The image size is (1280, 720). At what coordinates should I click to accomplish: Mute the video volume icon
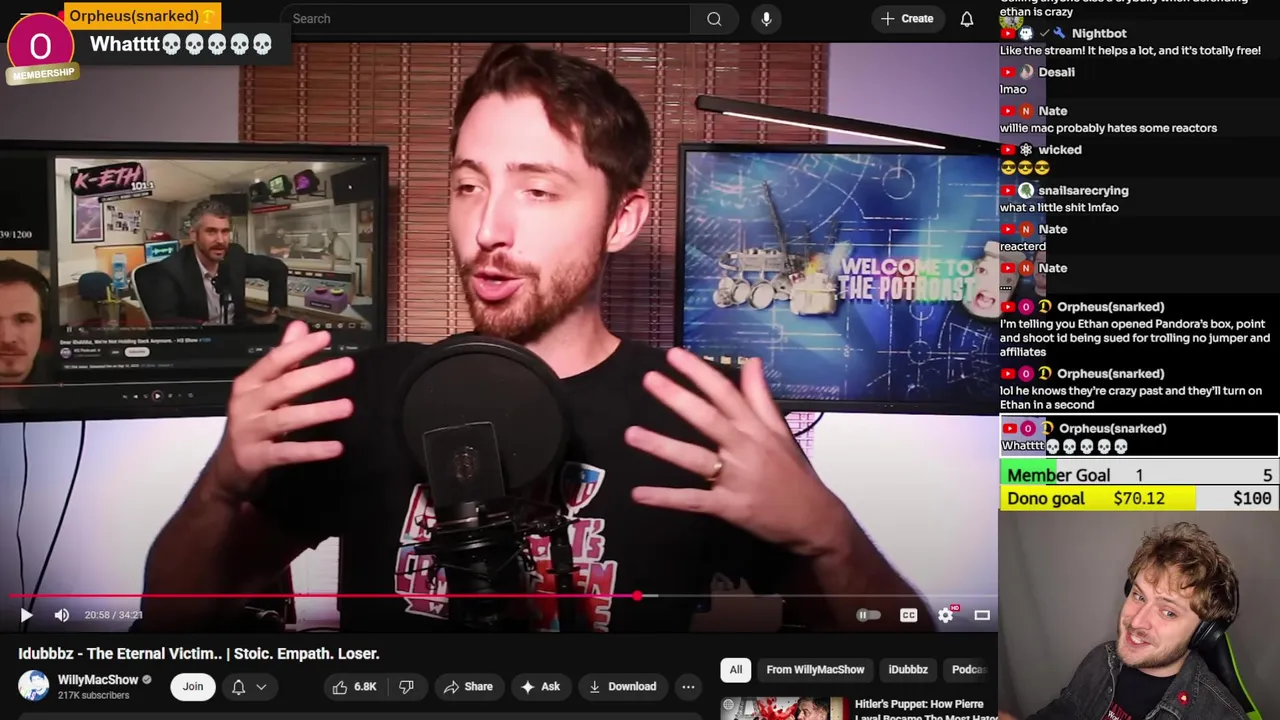(62, 615)
